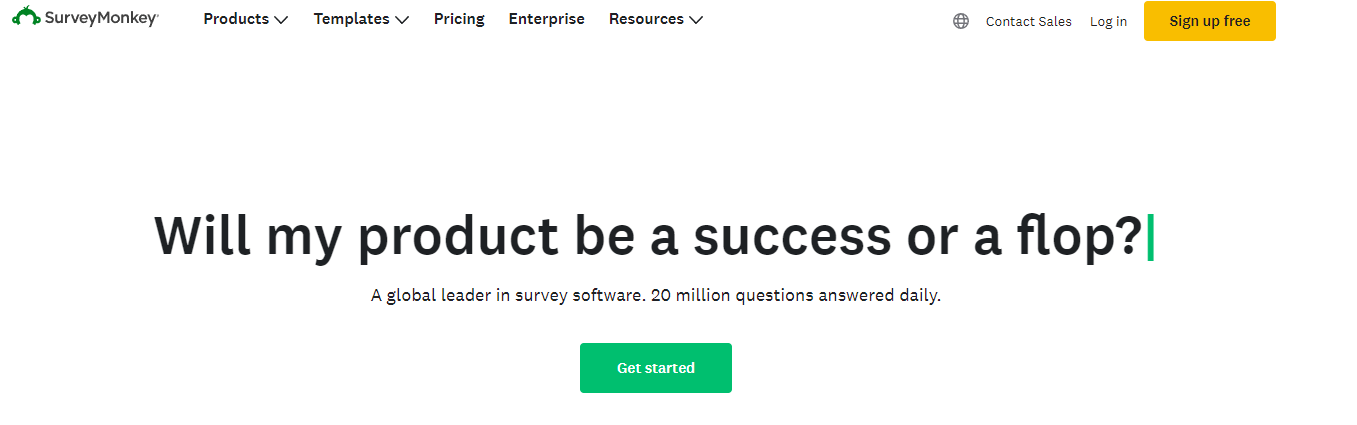The height and width of the screenshot is (425, 1357).
Task: Open the Products menu label
Action: [236, 19]
